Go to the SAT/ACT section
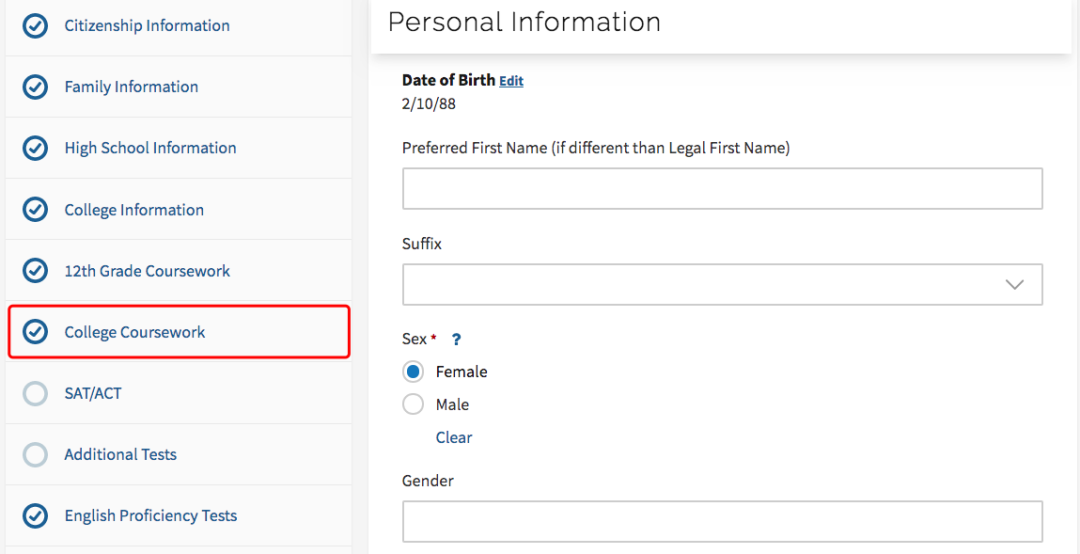The image size is (1080, 554). pos(179,394)
